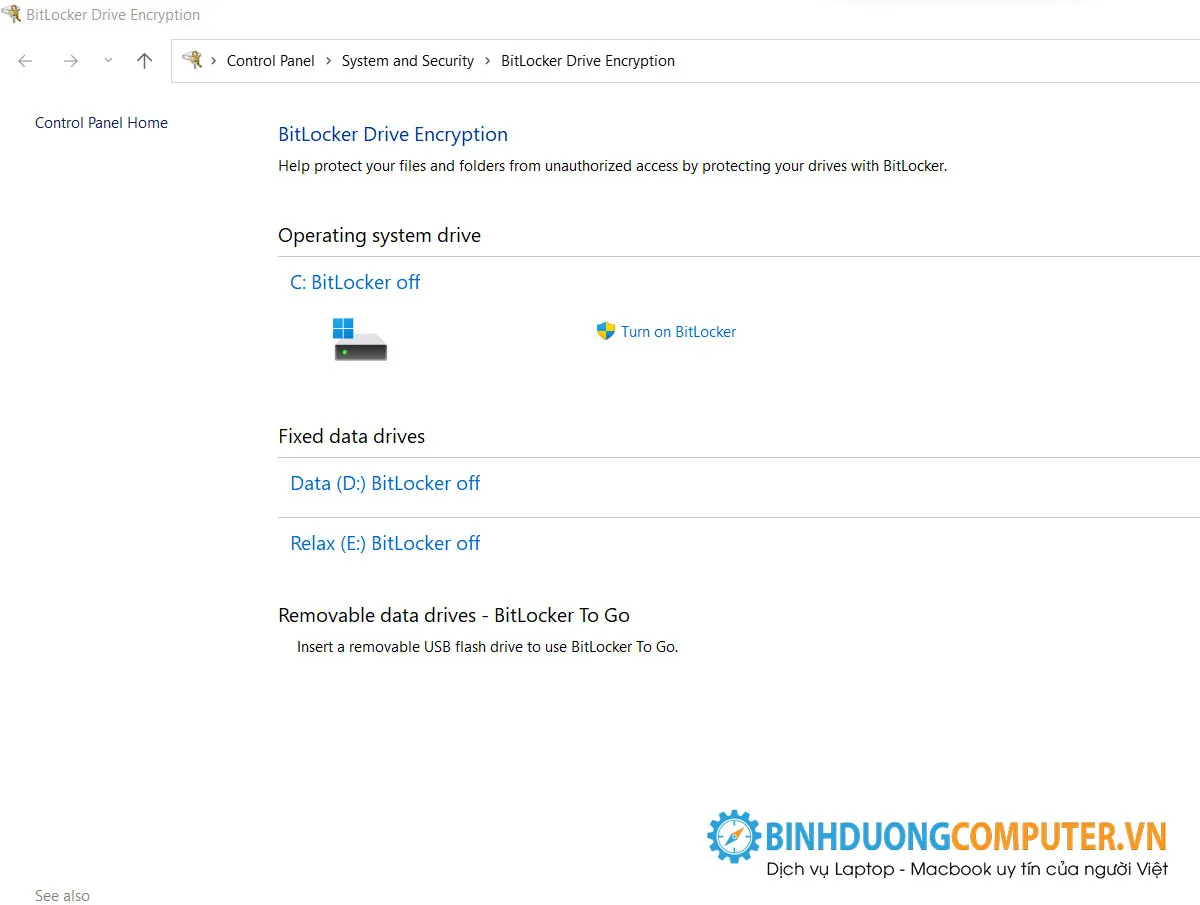1200x905 pixels.
Task: Click the Fixed data drives heading
Action: point(351,437)
